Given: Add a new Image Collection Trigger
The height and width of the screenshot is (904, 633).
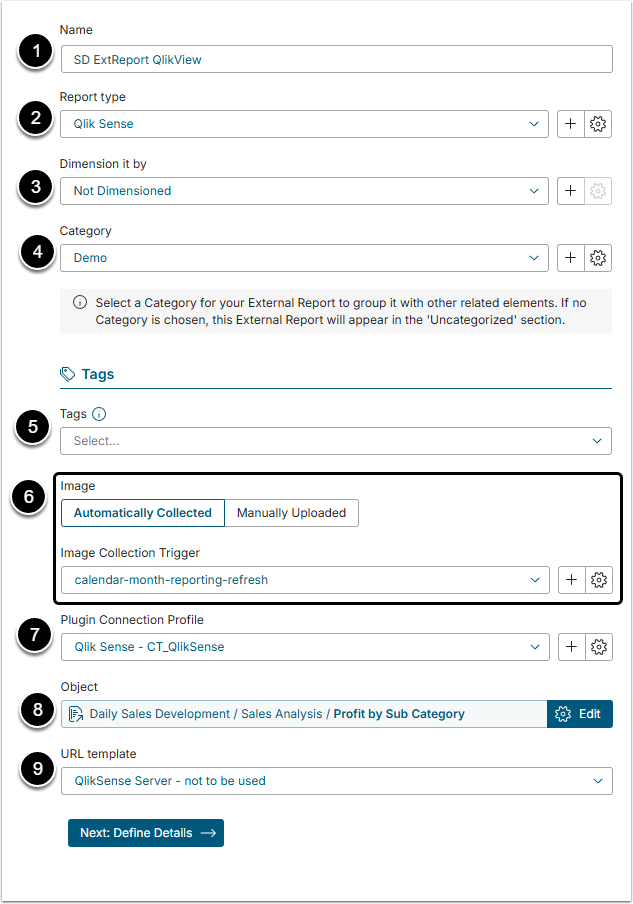Looking at the screenshot, I should coord(571,580).
